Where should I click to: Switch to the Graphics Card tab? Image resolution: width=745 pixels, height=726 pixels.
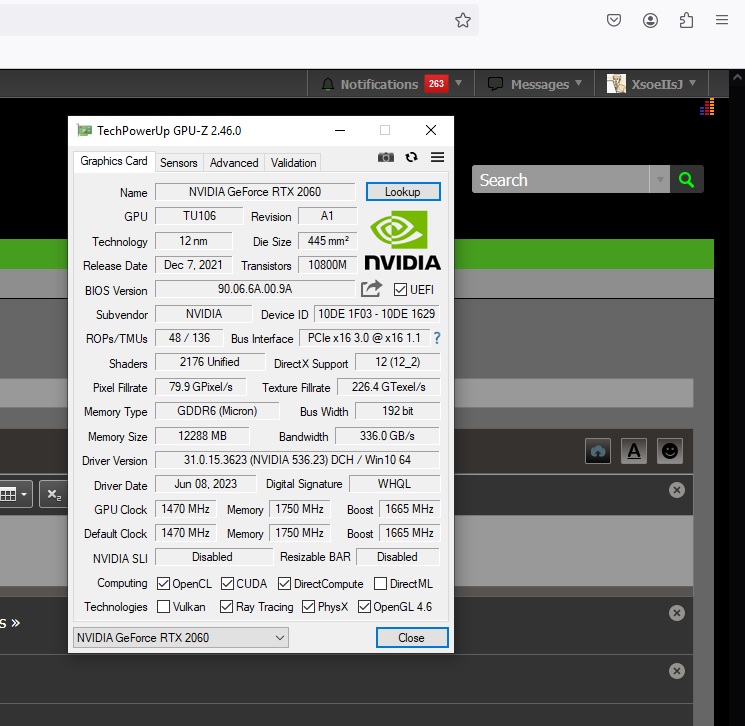(x=114, y=161)
